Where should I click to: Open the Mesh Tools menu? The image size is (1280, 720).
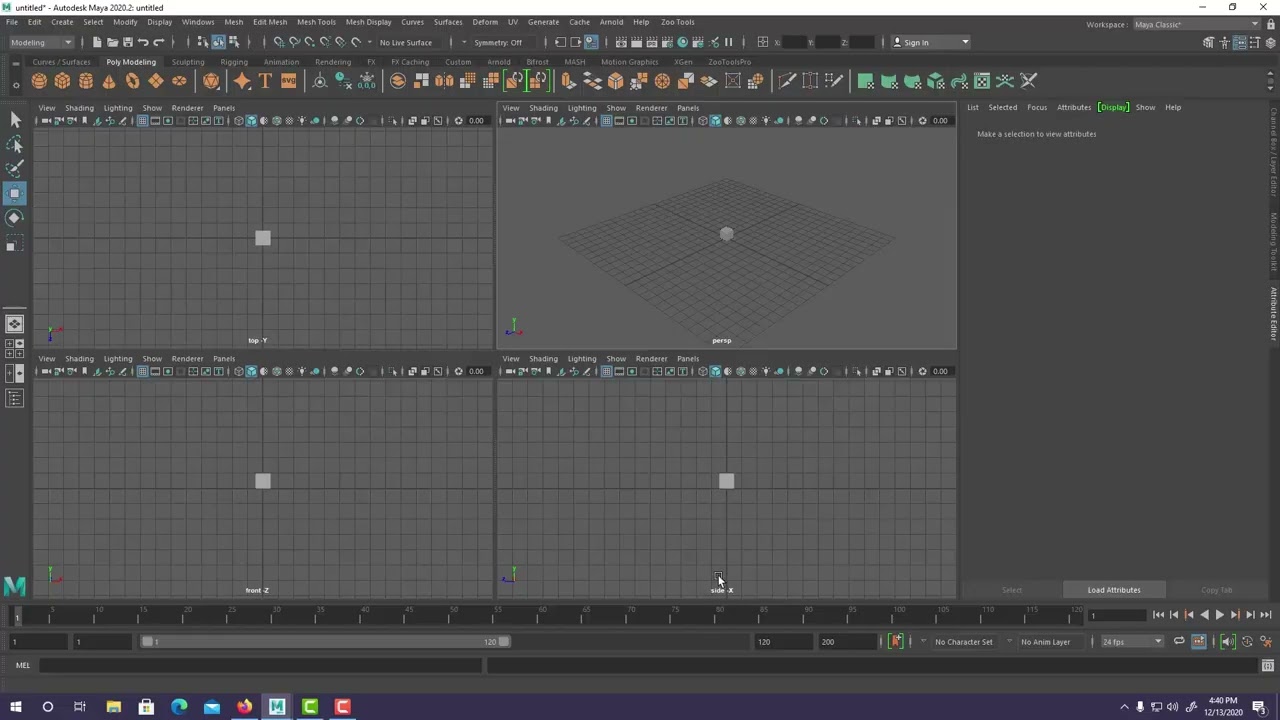[x=316, y=22]
